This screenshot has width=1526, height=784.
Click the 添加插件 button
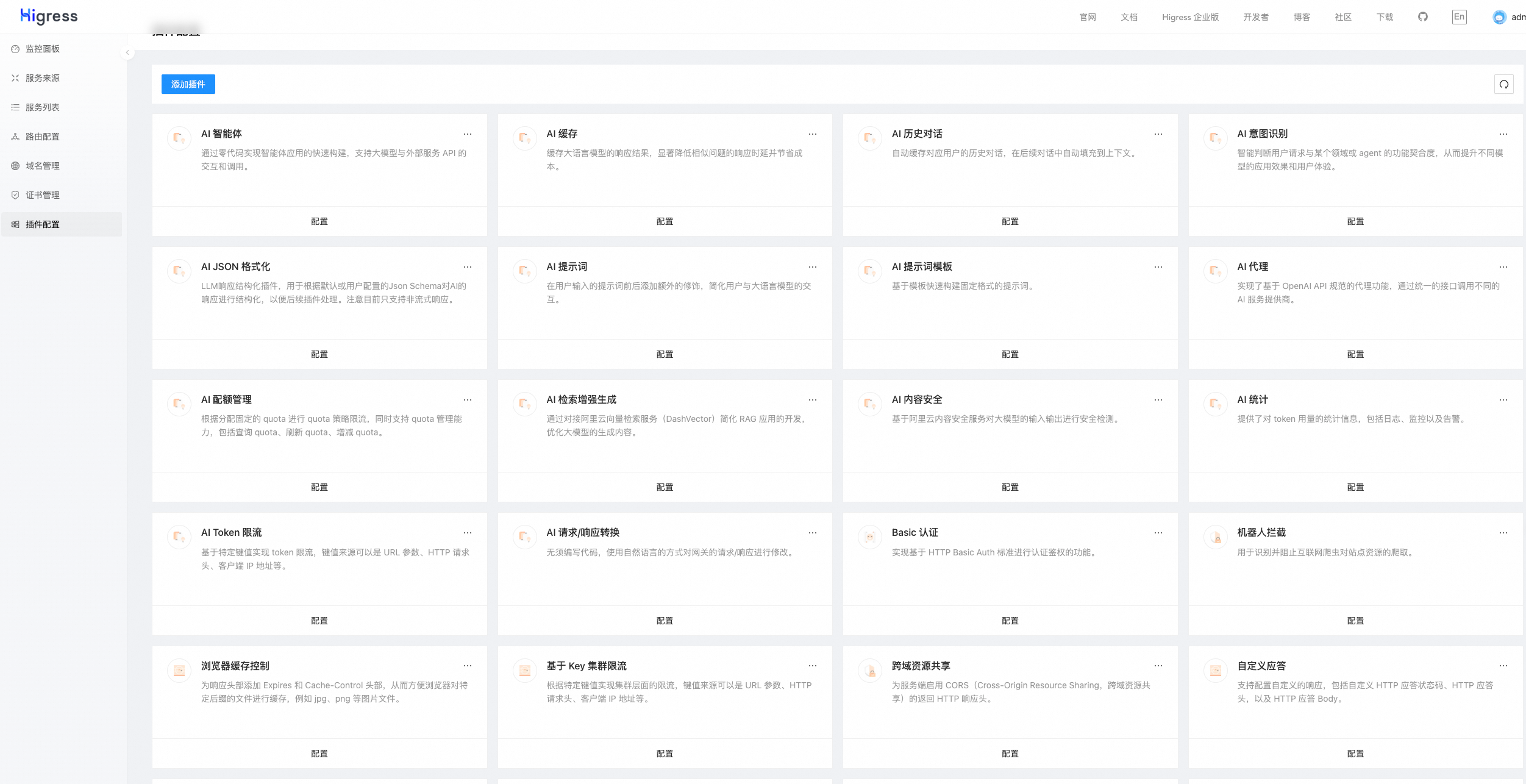188,84
